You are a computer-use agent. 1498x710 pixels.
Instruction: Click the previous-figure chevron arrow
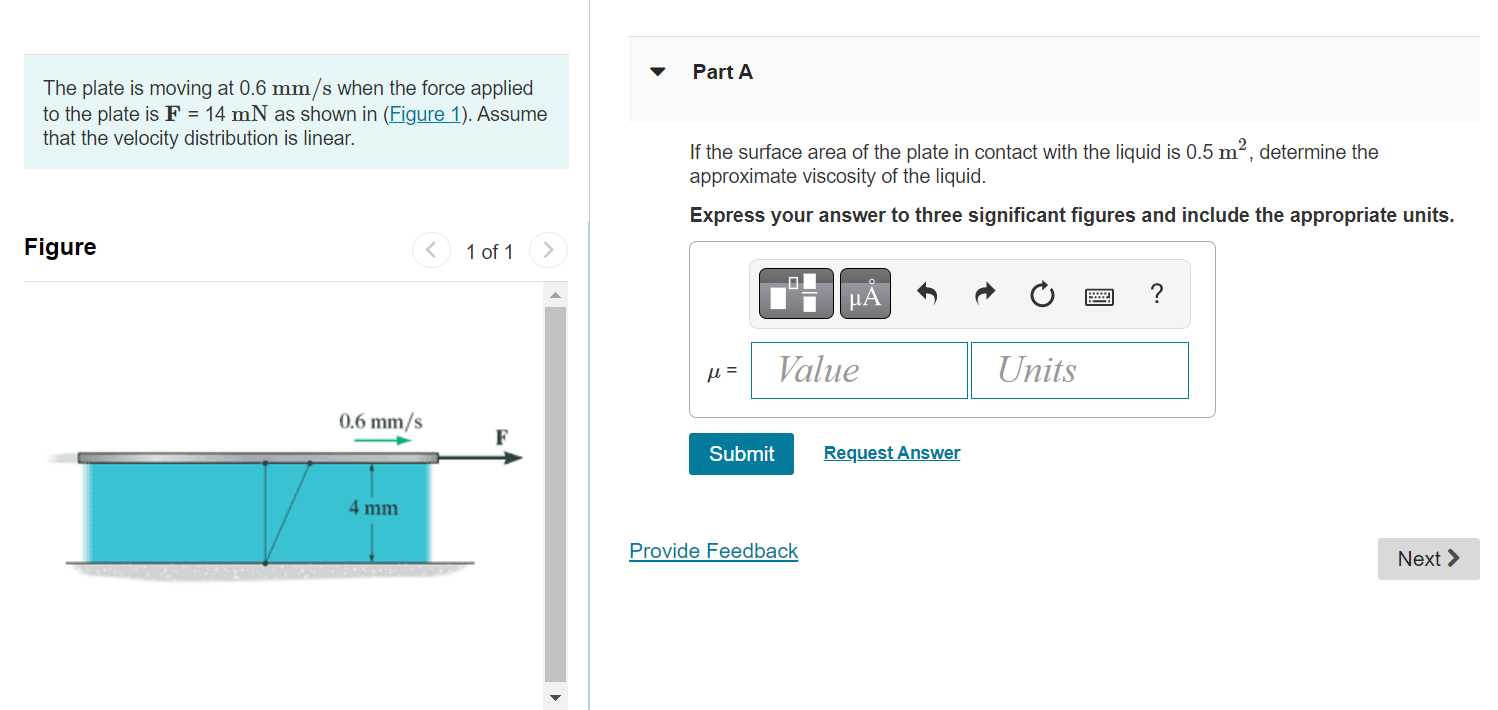point(431,250)
